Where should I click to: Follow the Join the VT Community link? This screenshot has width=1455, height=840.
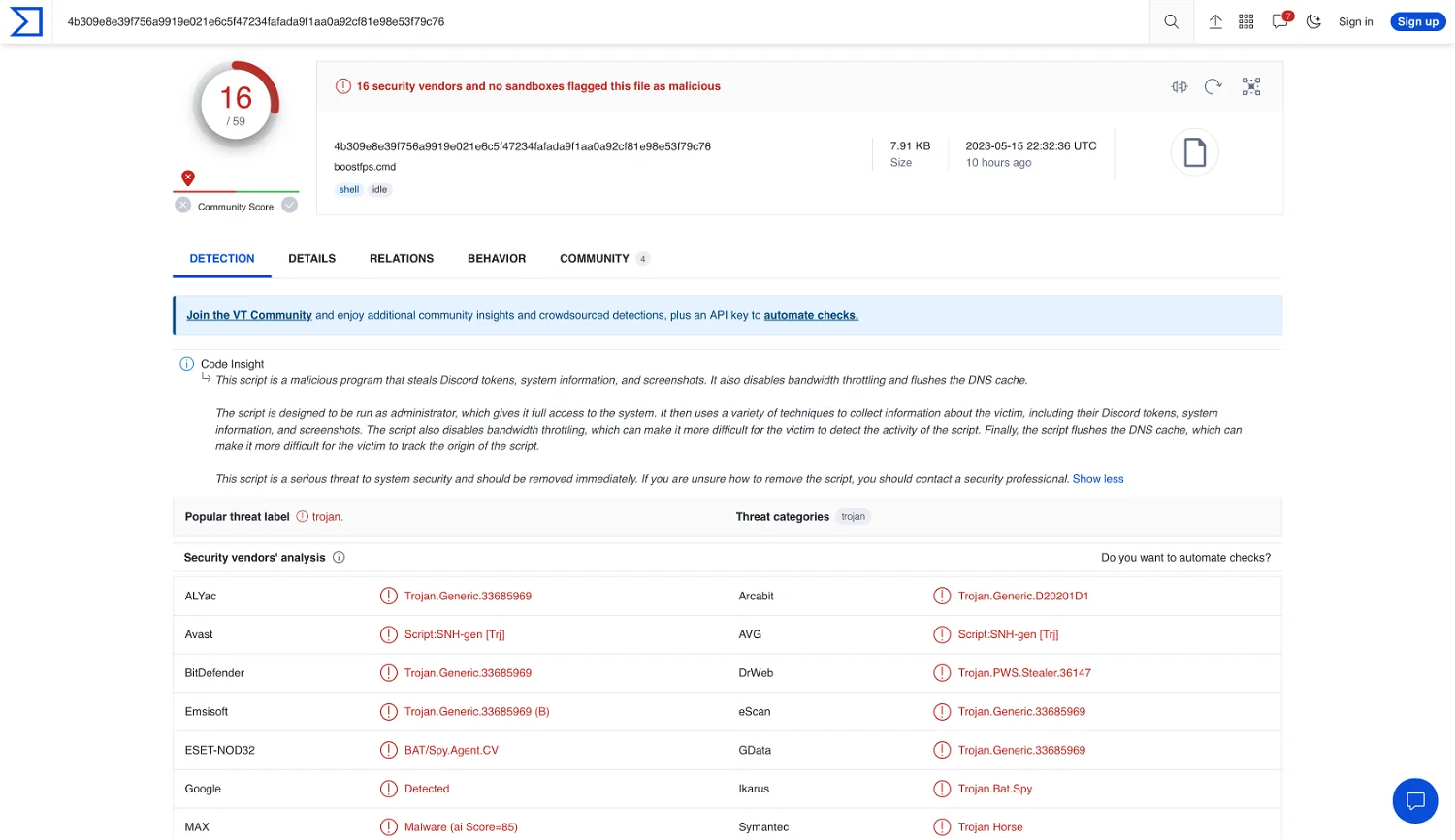tap(248, 314)
